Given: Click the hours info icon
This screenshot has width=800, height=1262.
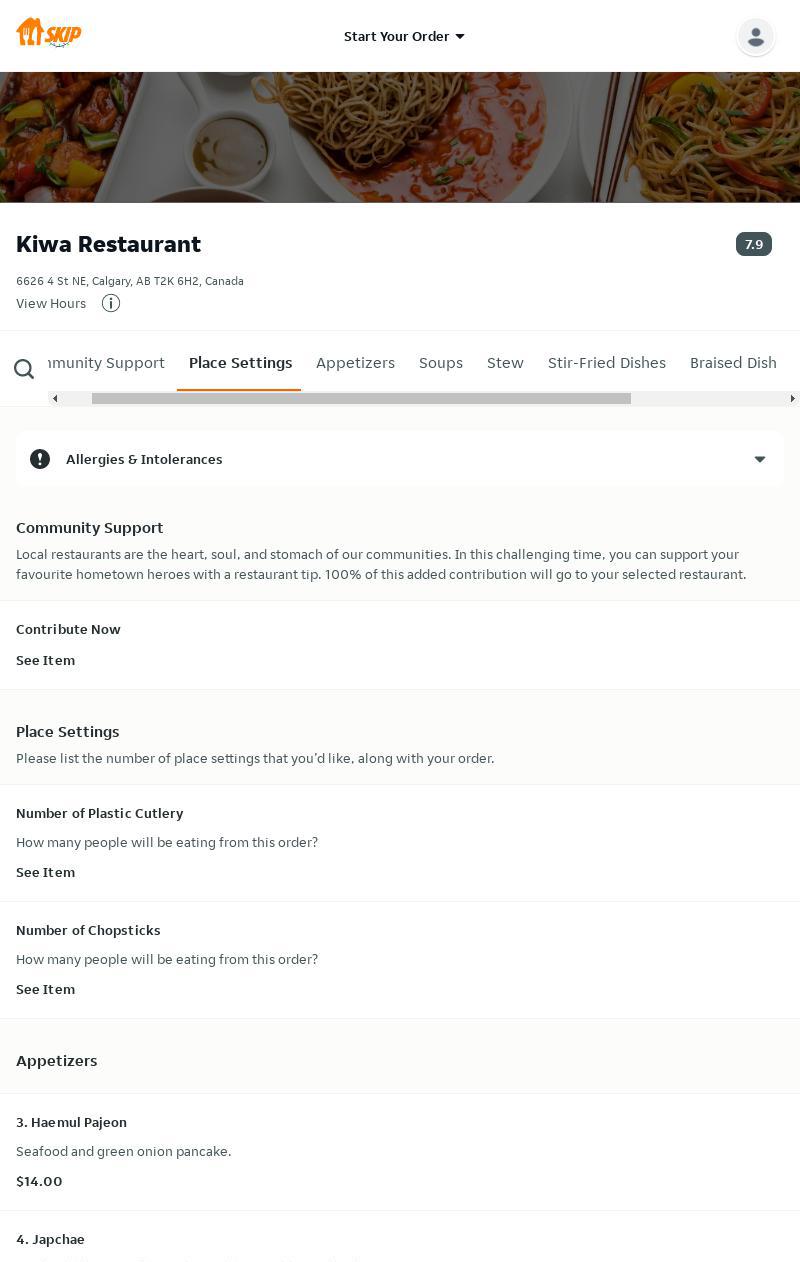Looking at the screenshot, I should 111,303.
